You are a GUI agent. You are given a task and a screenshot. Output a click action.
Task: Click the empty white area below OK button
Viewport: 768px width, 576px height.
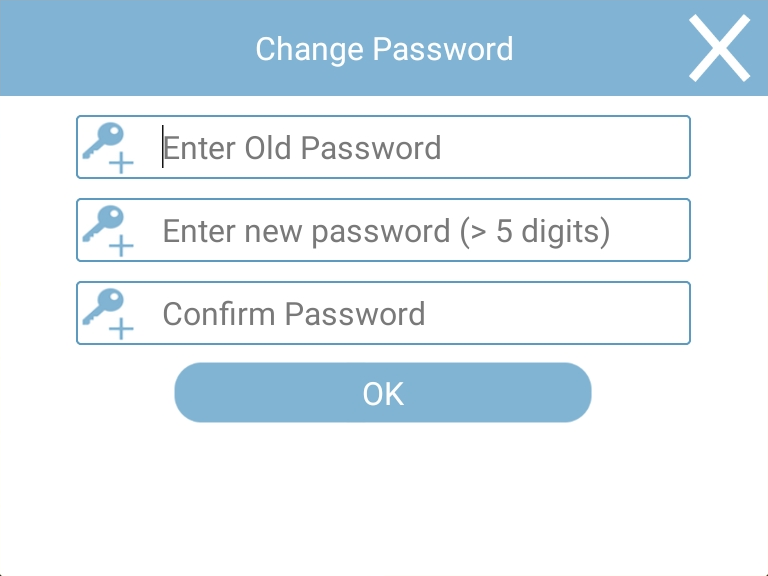coord(384,497)
